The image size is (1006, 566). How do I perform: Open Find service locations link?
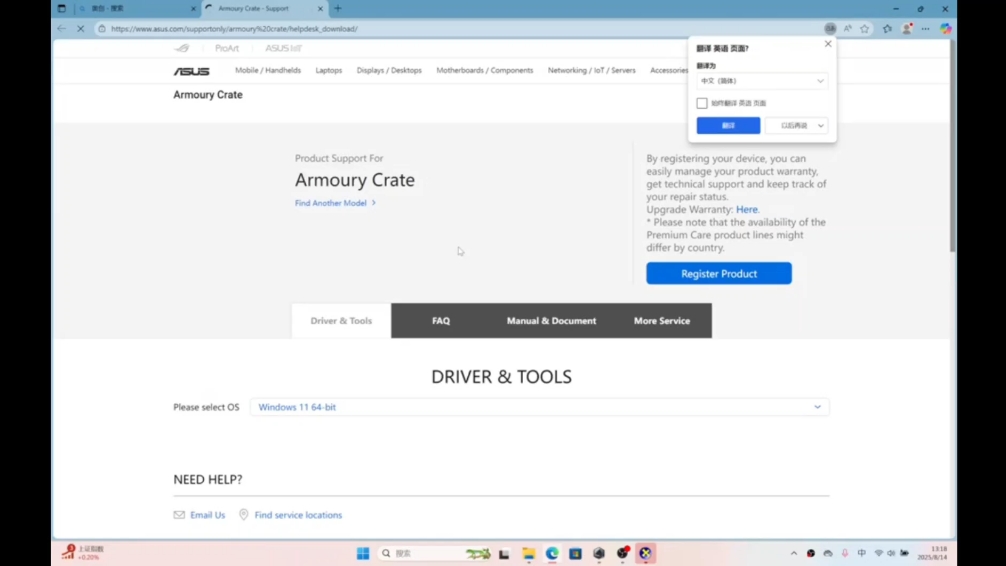pyautogui.click(x=298, y=515)
